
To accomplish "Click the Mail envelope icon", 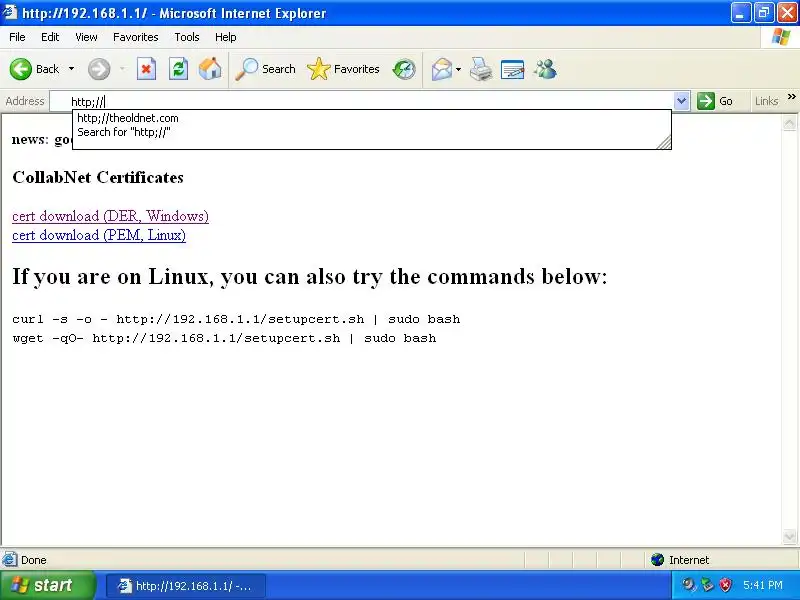I will point(442,69).
